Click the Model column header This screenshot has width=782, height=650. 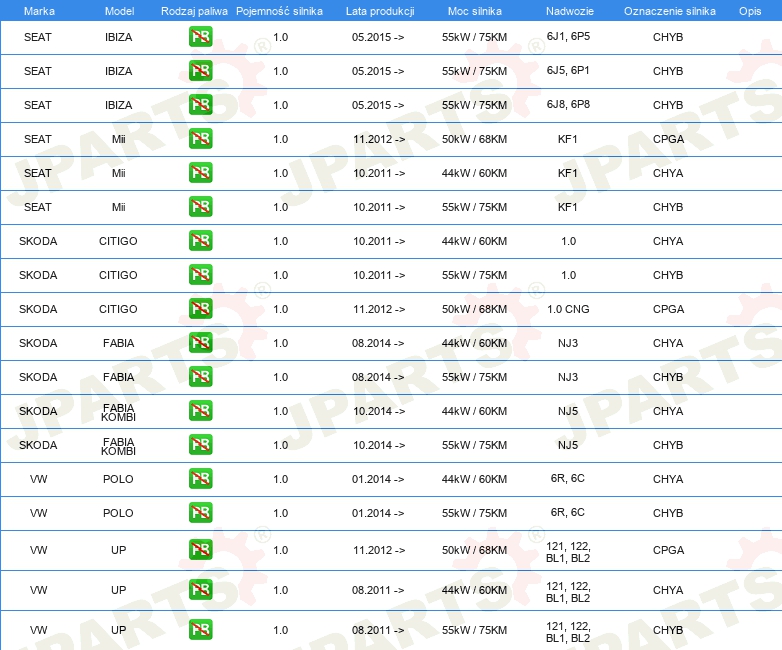pos(119,11)
